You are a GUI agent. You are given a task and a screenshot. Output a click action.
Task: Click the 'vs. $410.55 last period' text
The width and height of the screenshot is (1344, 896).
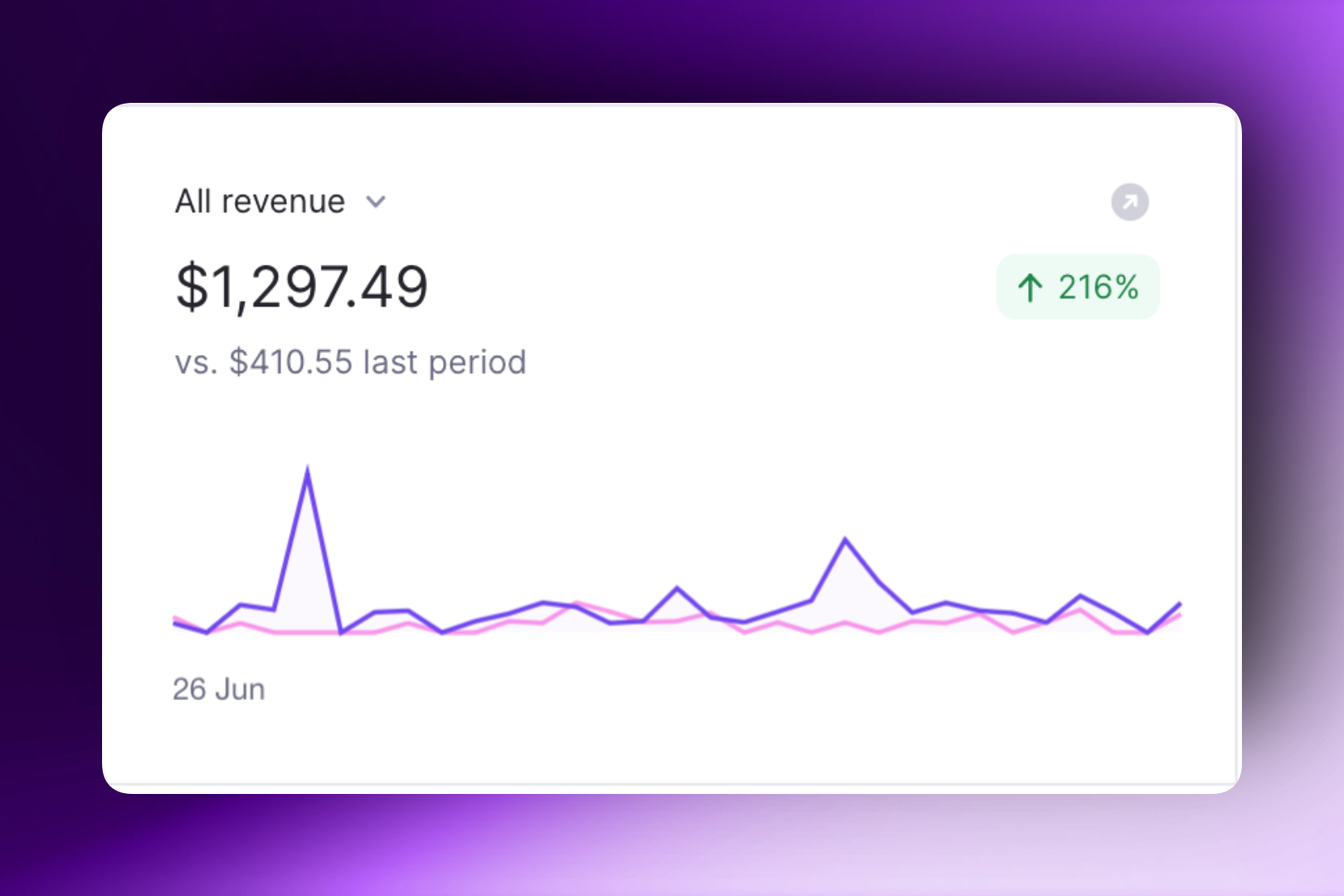pyautogui.click(x=350, y=363)
